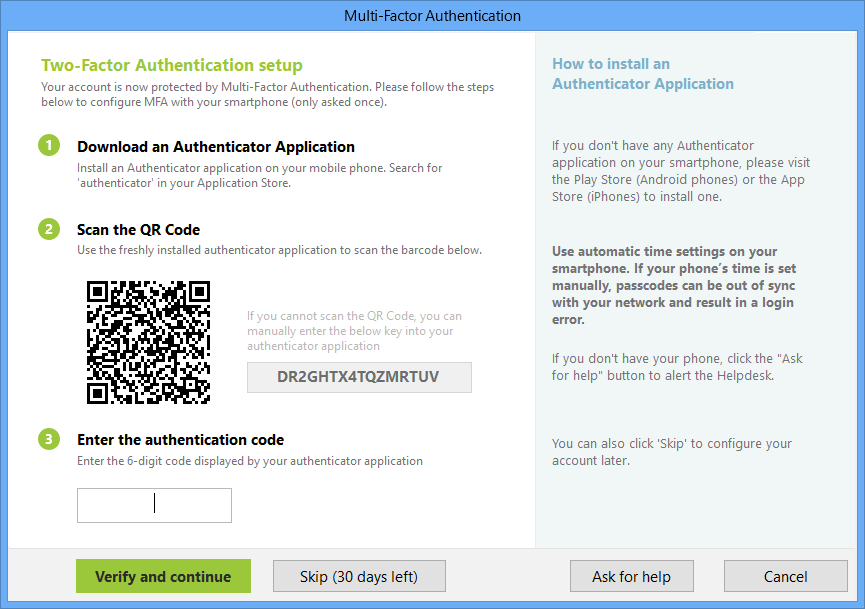Click 'Your account is now protected' intro text
This screenshot has height=609, width=865.
268,94
